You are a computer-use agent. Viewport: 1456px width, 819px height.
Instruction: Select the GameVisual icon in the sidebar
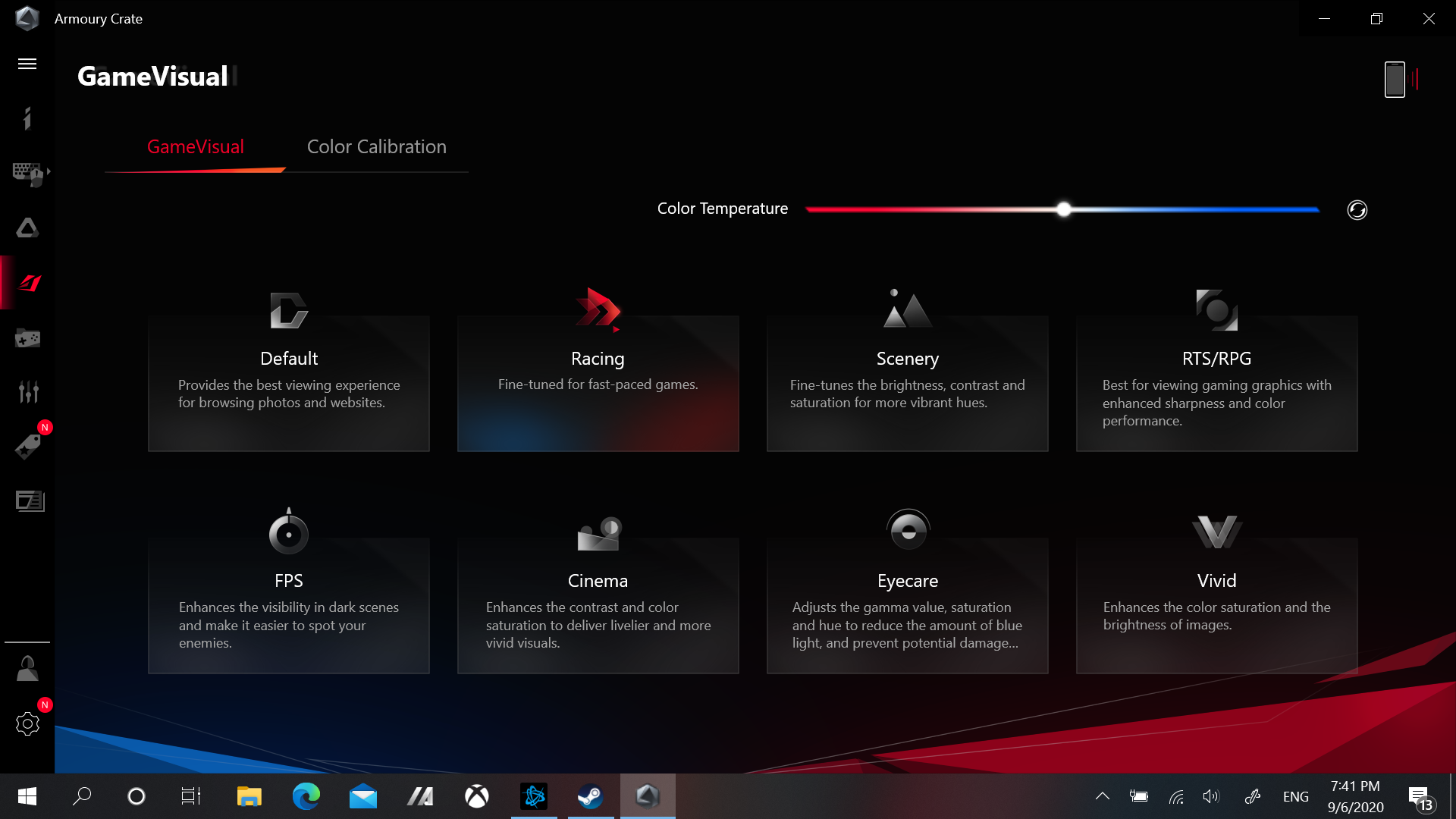(29, 283)
